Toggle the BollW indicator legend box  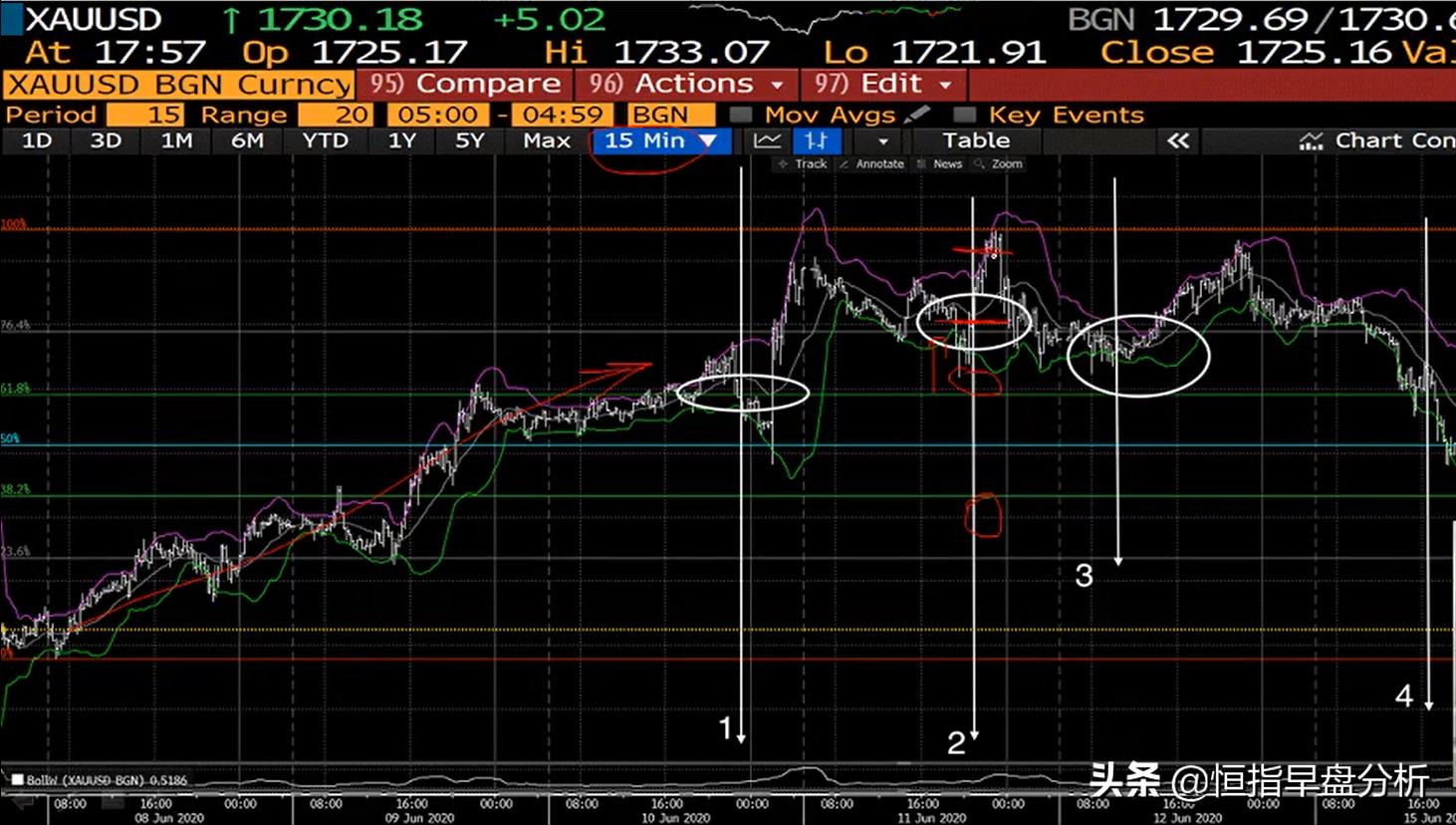click(17, 779)
